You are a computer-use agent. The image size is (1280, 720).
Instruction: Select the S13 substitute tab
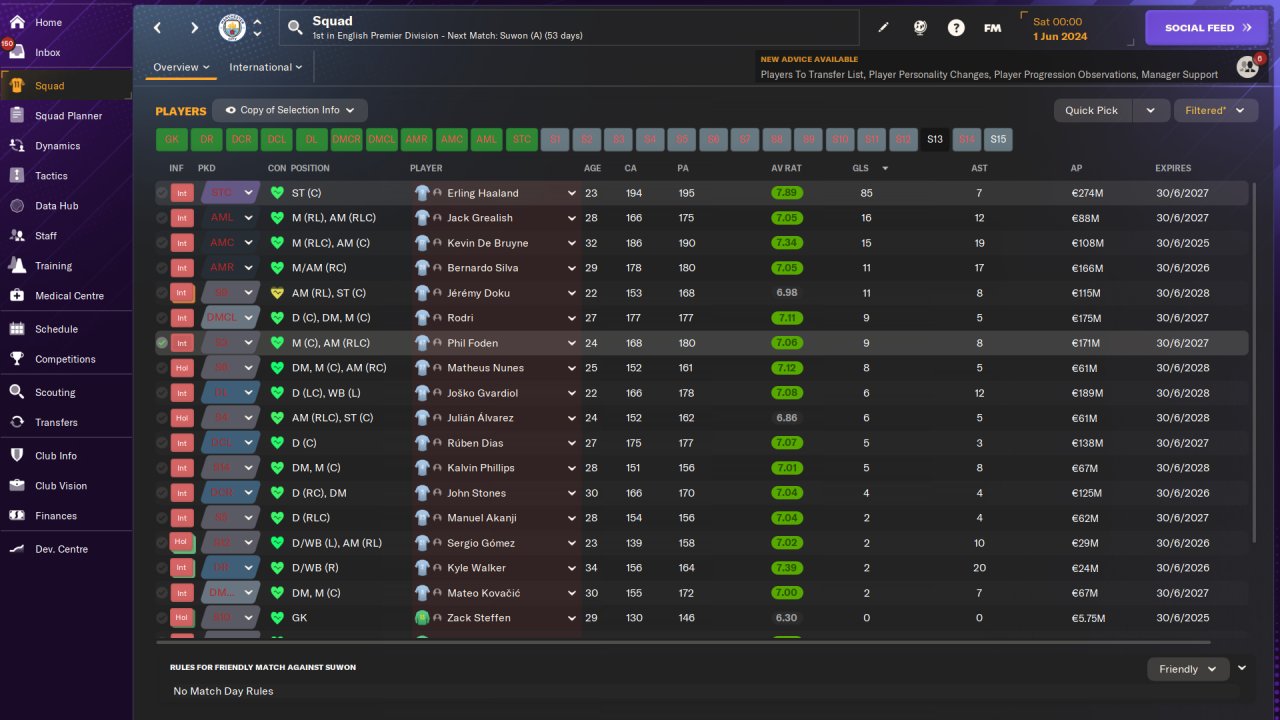tap(934, 140)
